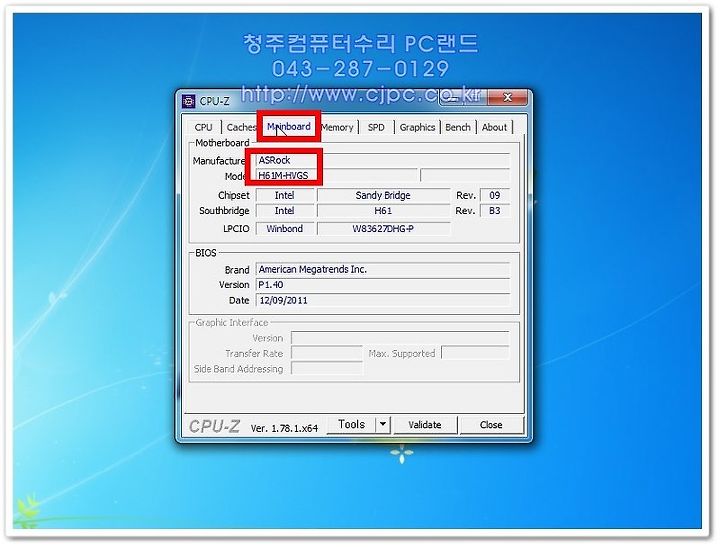Click the Intel southbridge vendor value
The height and width of the screenshot is (547, 720).
point(285,211)
